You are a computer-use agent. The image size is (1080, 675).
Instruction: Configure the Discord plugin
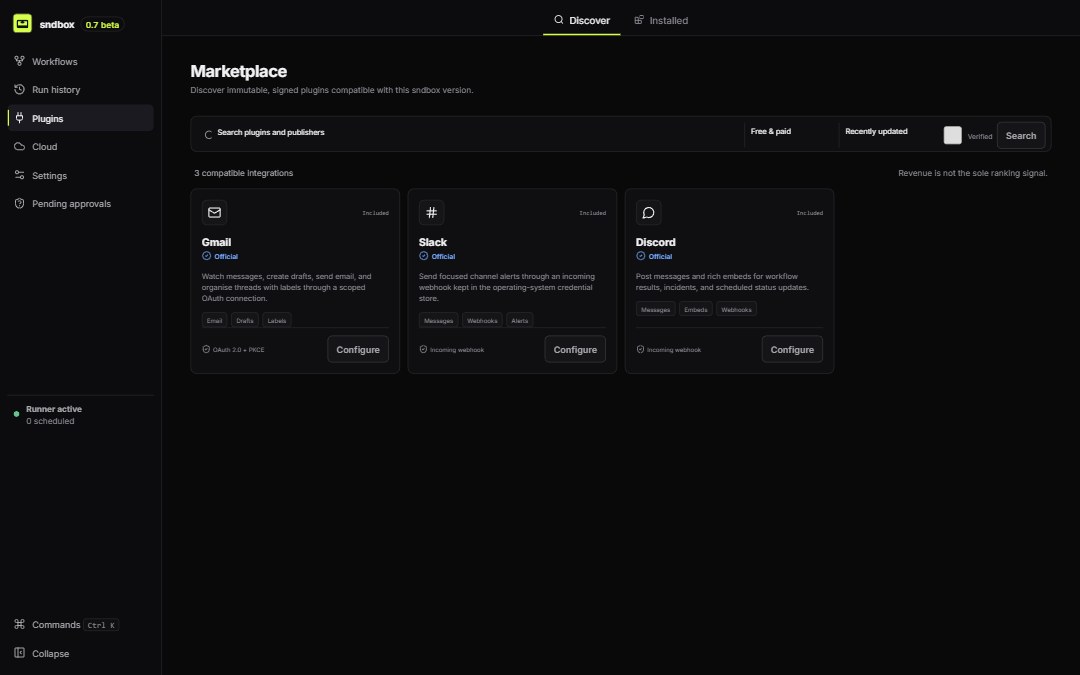[792, 349]
